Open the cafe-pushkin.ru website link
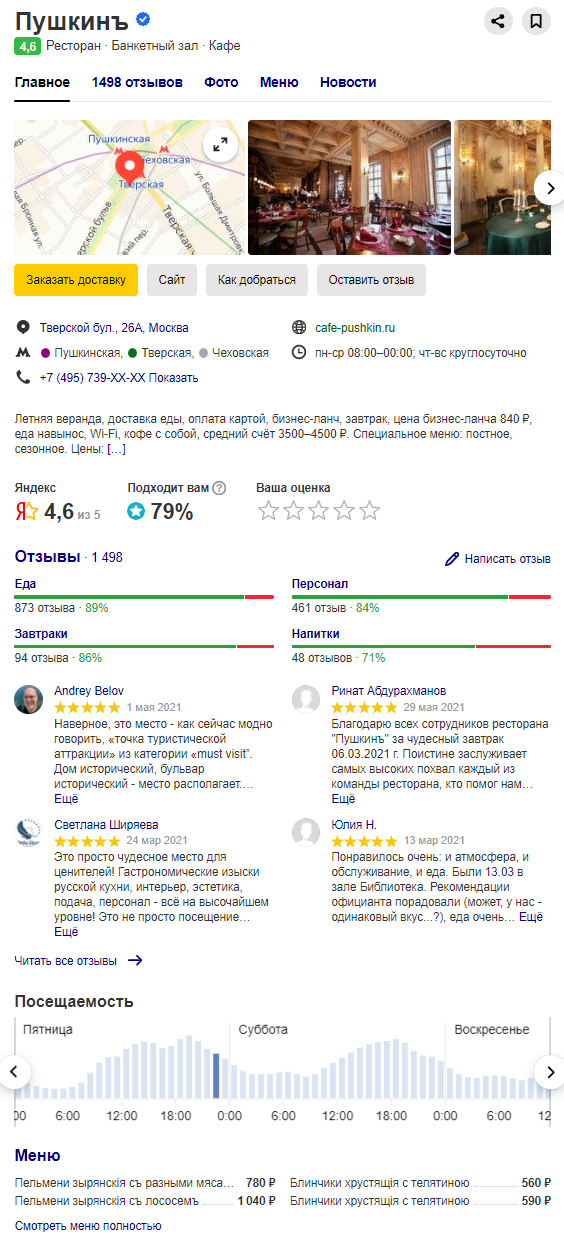Viewport: 564px width, 1242px height. [x=355, y=327]
